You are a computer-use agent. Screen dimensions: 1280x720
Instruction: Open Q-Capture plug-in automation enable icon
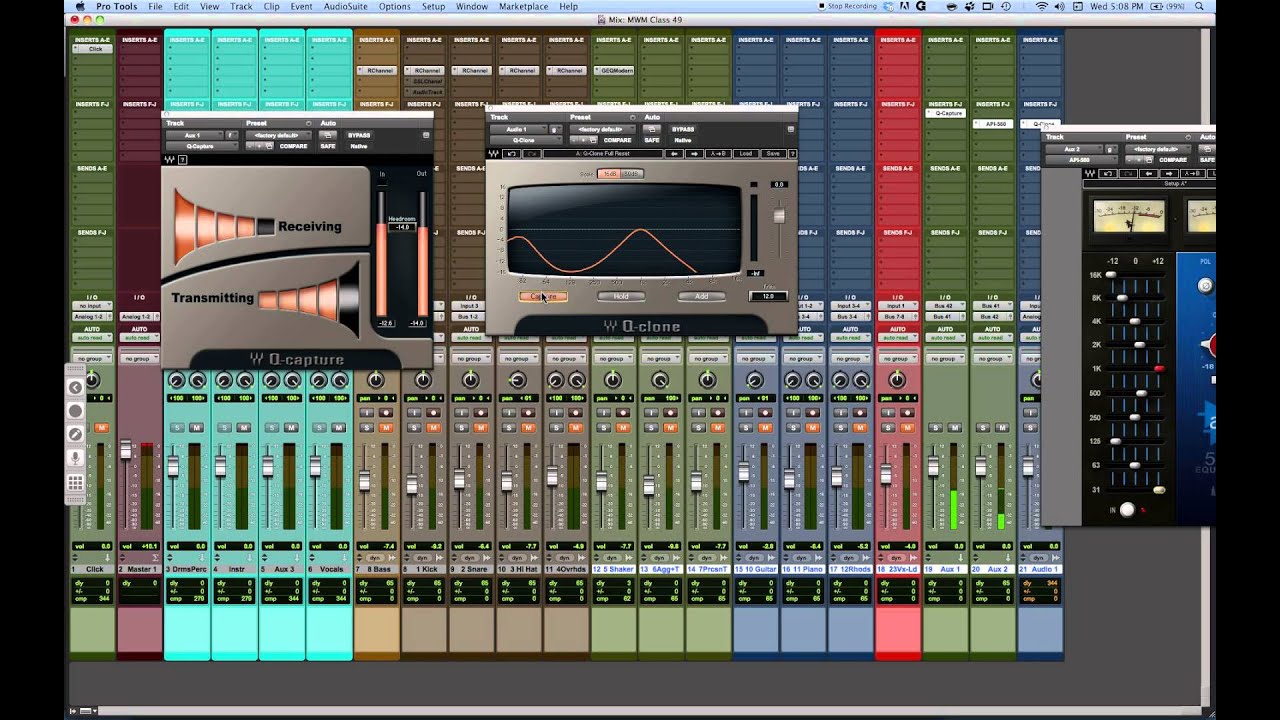328,135
